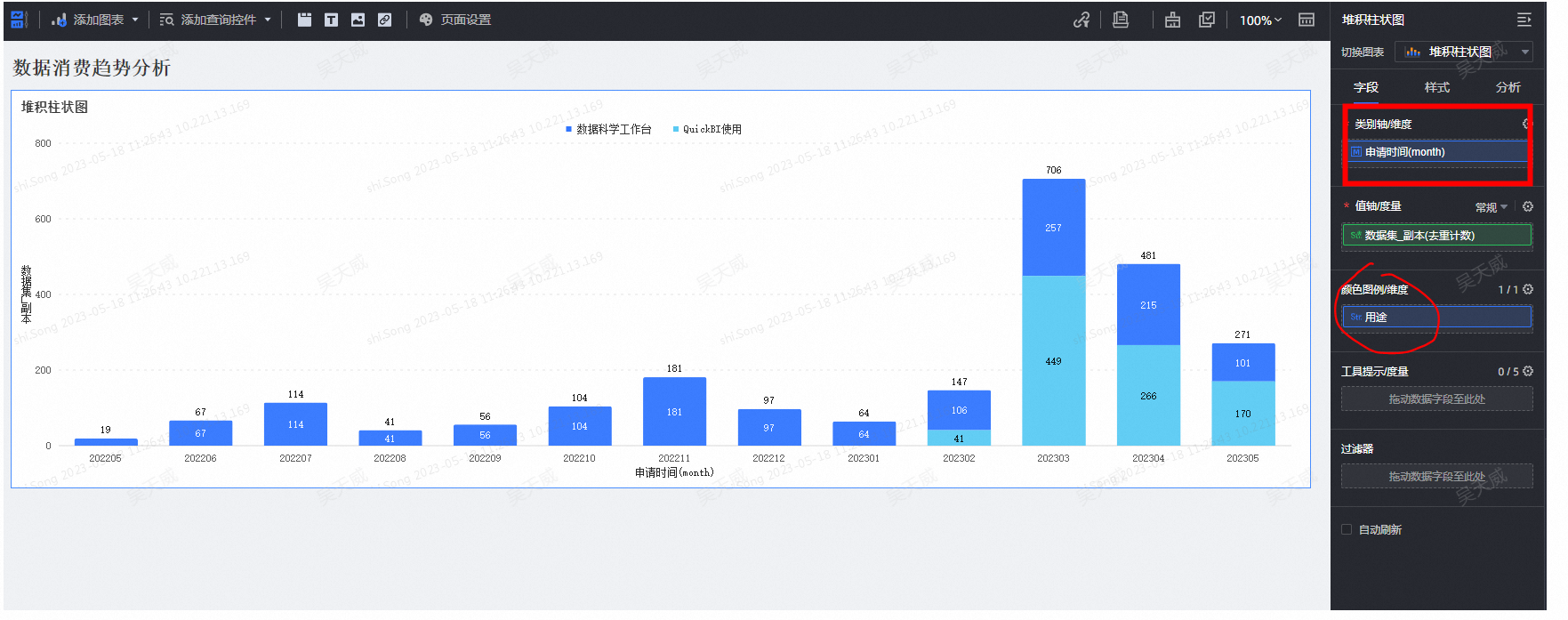Click the text box insert icon
Image resolution: width=1568 pixels, height=620 pixels.
pos(331,20)
